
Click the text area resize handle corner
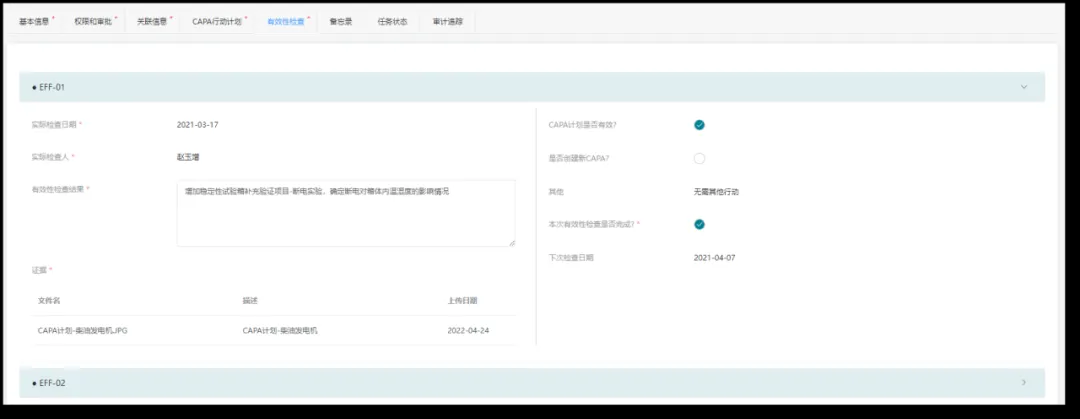point(512,243)
